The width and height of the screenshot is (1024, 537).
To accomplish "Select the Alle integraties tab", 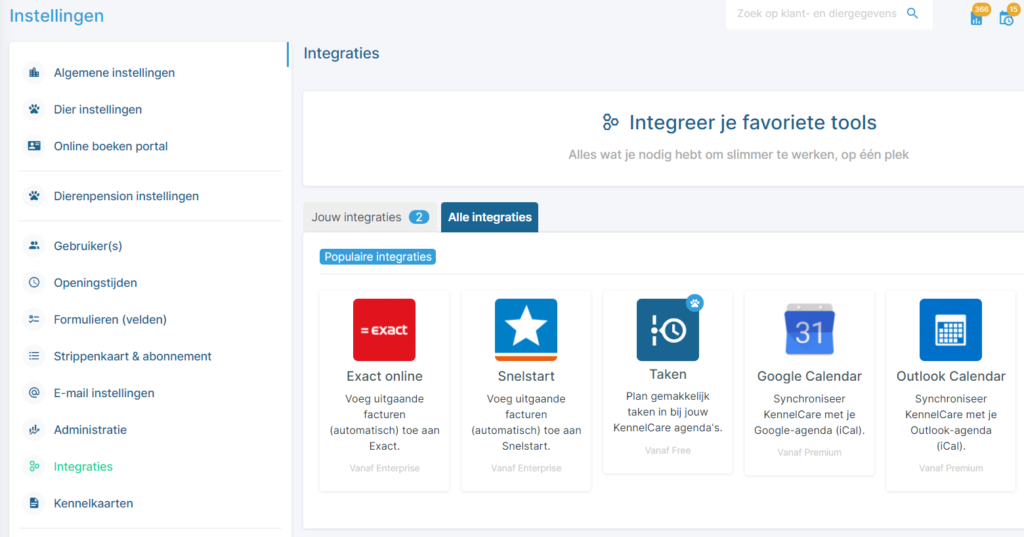I will coord(490,217).
